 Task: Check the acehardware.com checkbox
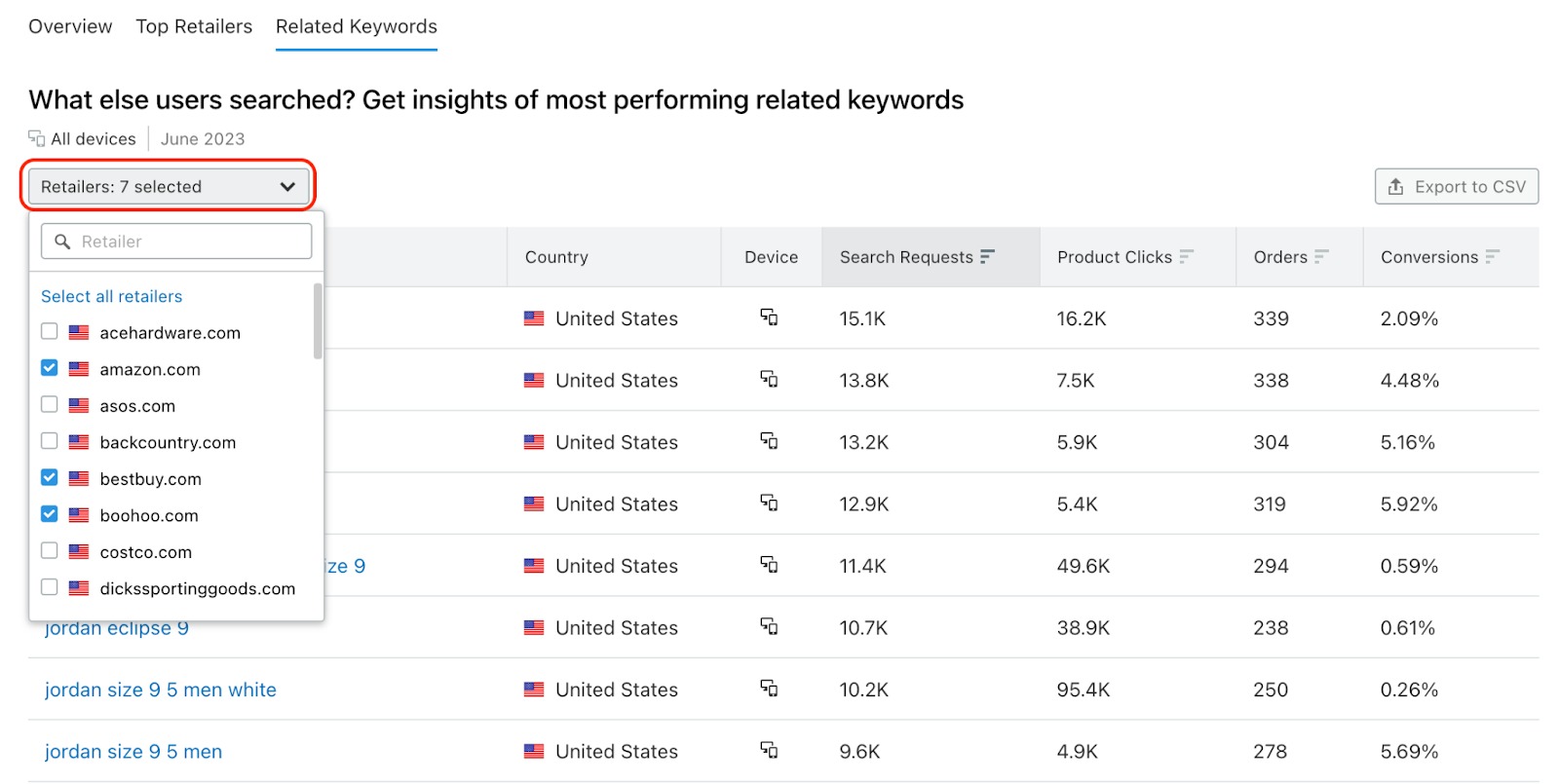tap(50, 332)
